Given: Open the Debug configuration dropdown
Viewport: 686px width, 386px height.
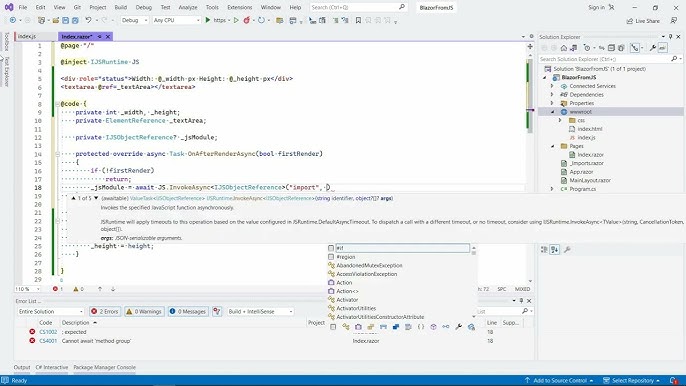Looking at the screenshot, I should coord(134,20).
